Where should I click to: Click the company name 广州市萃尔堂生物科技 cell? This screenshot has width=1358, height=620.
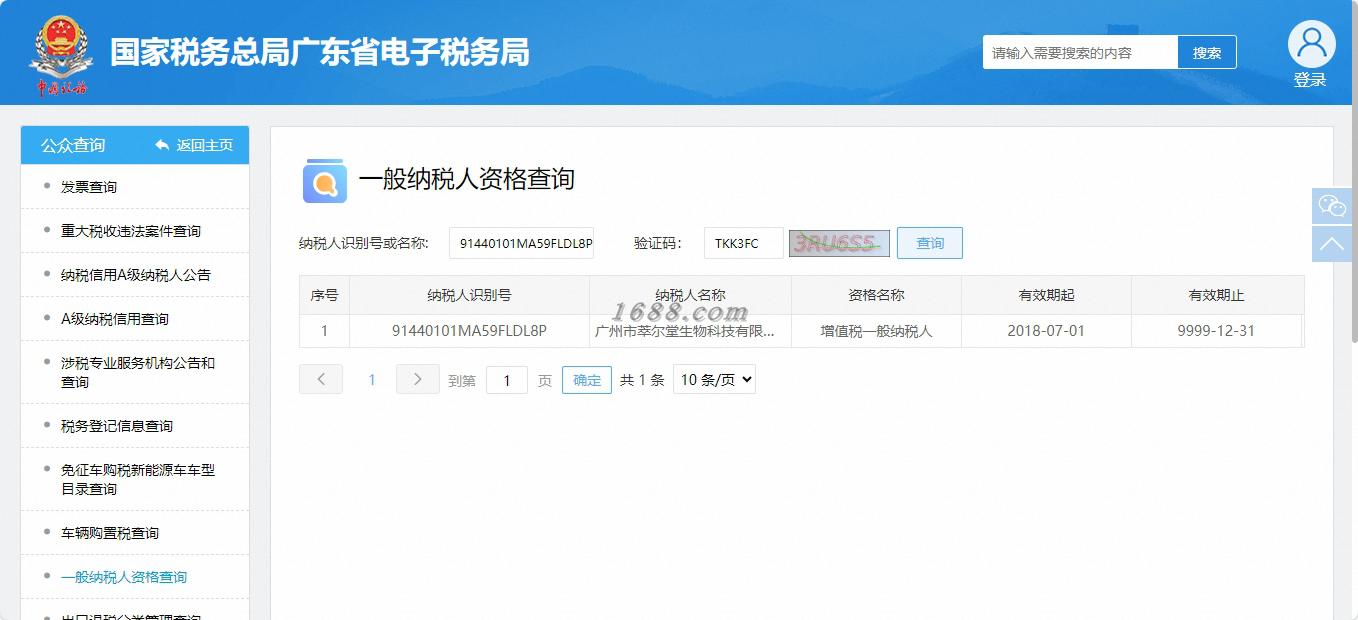tap(690, 331)
